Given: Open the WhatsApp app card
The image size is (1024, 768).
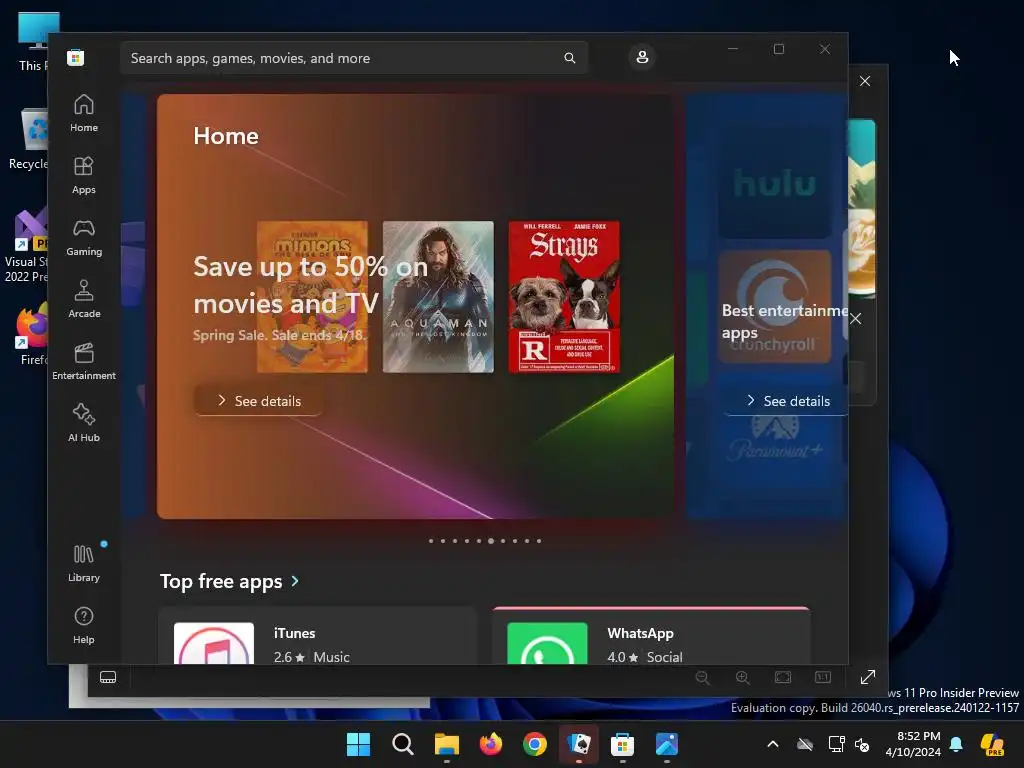Looking at the screenshot, I should [x=651, y=636].
